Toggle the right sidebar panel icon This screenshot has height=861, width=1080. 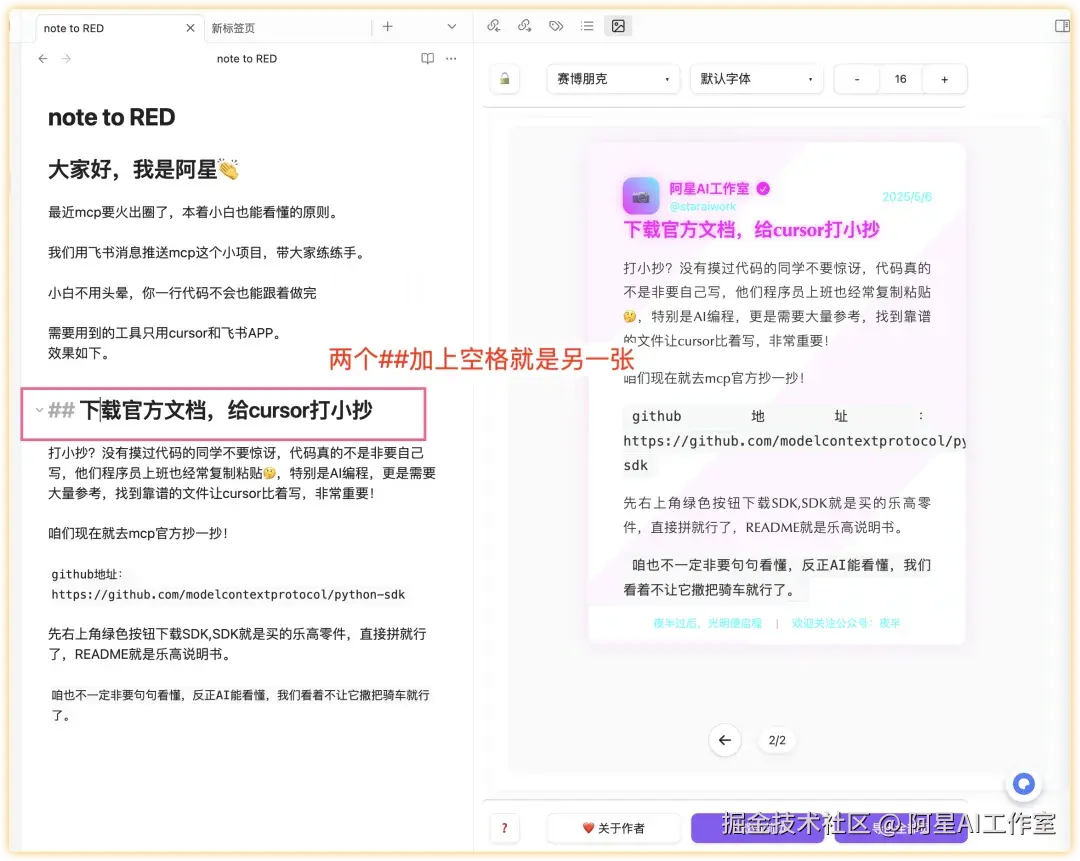[1062, 26]
